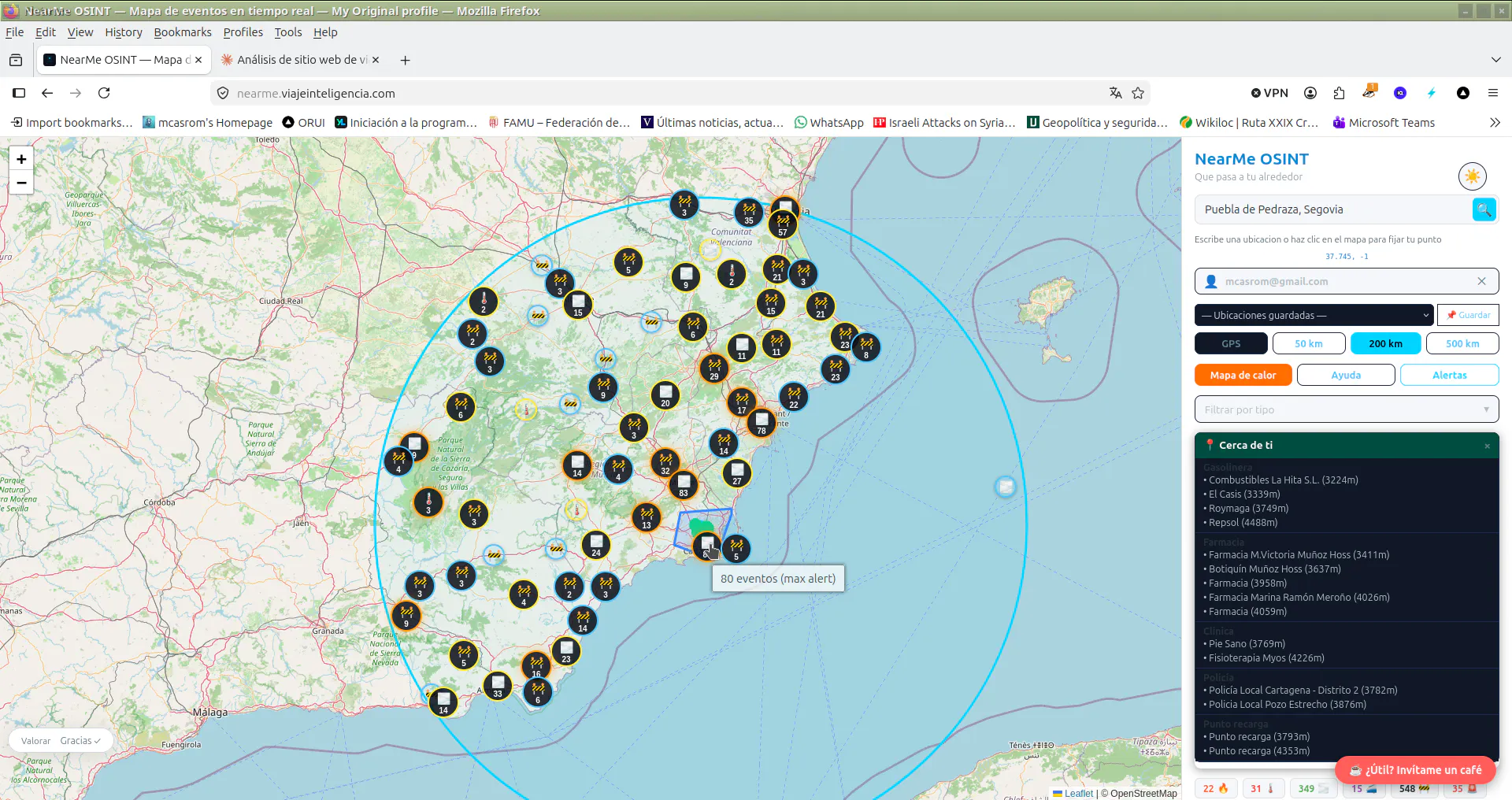Open the Filtrar por tipo dropdown
The width and height of the screenshot is (1512, 800).
click(1347, 409)
